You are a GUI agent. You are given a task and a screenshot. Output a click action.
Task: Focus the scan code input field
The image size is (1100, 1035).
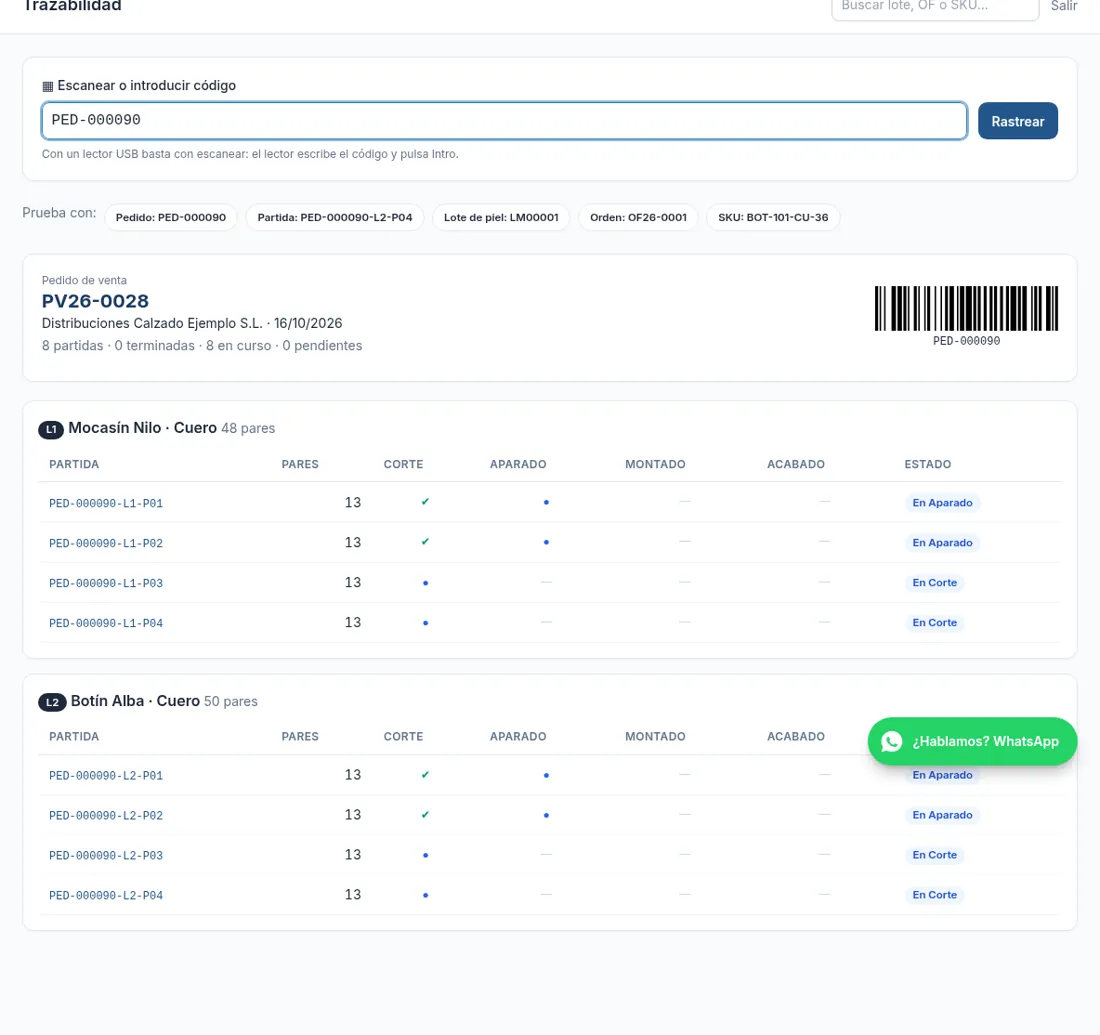[504, 121]
